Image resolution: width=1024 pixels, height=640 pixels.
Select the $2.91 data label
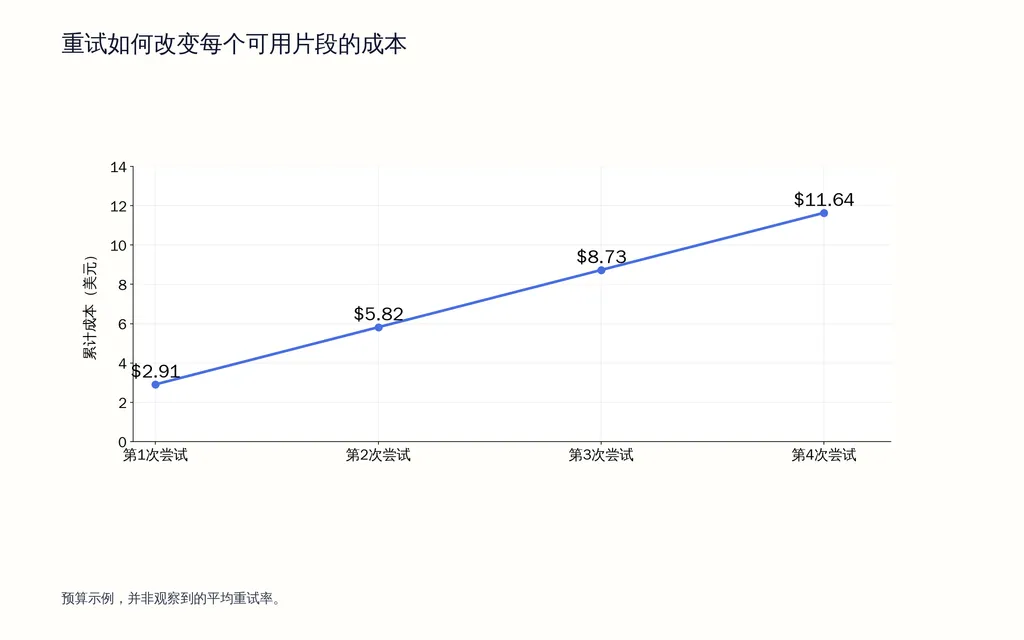tap(155, 371)
